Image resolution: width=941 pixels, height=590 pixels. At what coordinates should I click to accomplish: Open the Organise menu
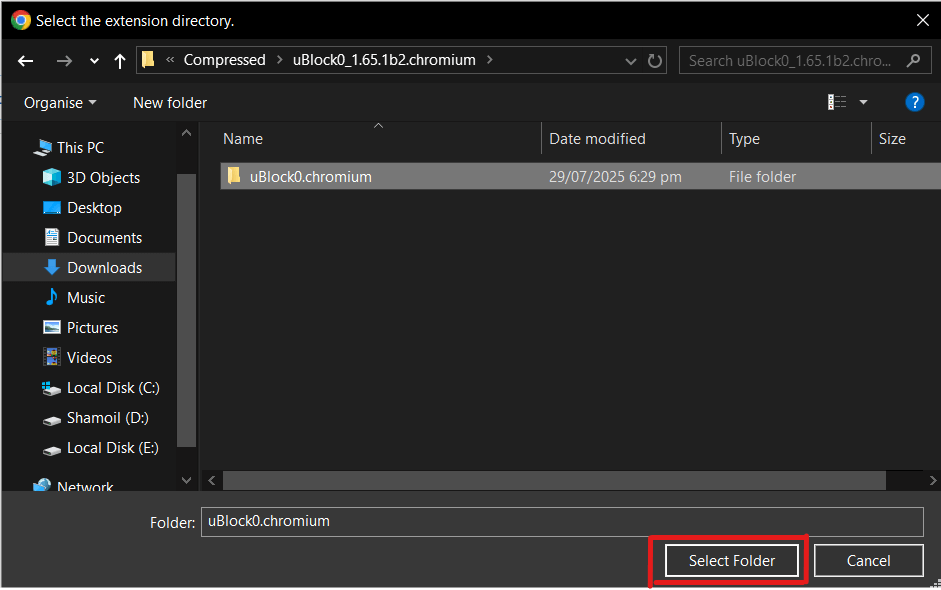60,103
